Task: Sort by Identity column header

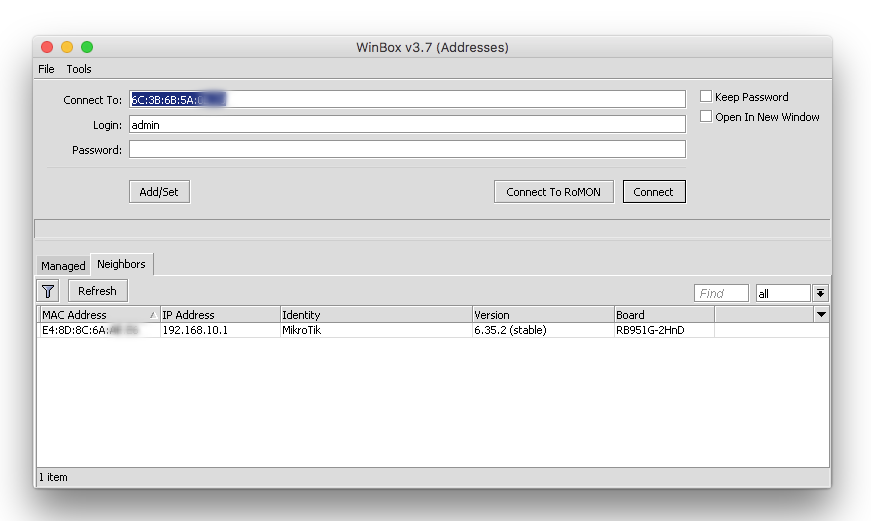Action: pos(376,314)
